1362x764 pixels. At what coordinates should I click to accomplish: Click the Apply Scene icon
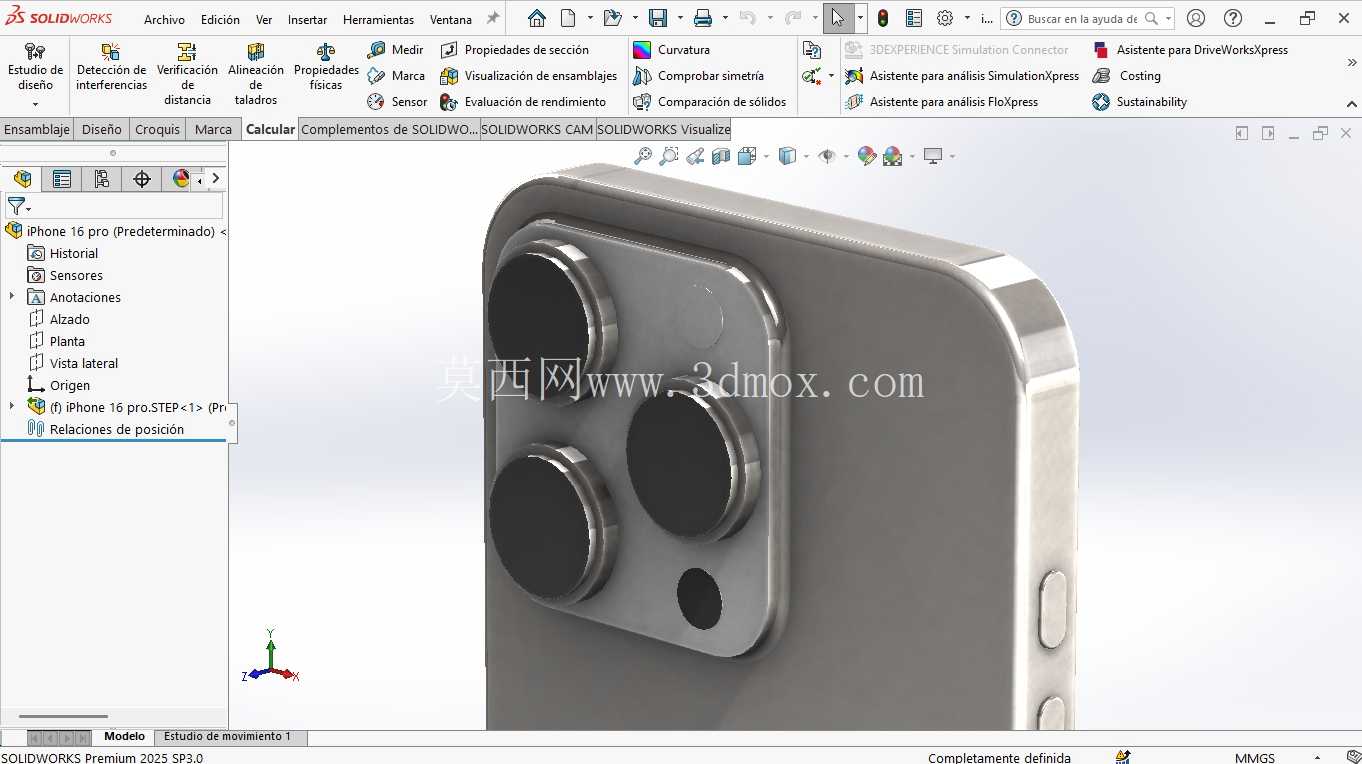pyautogui.click(x=892, y=156)
